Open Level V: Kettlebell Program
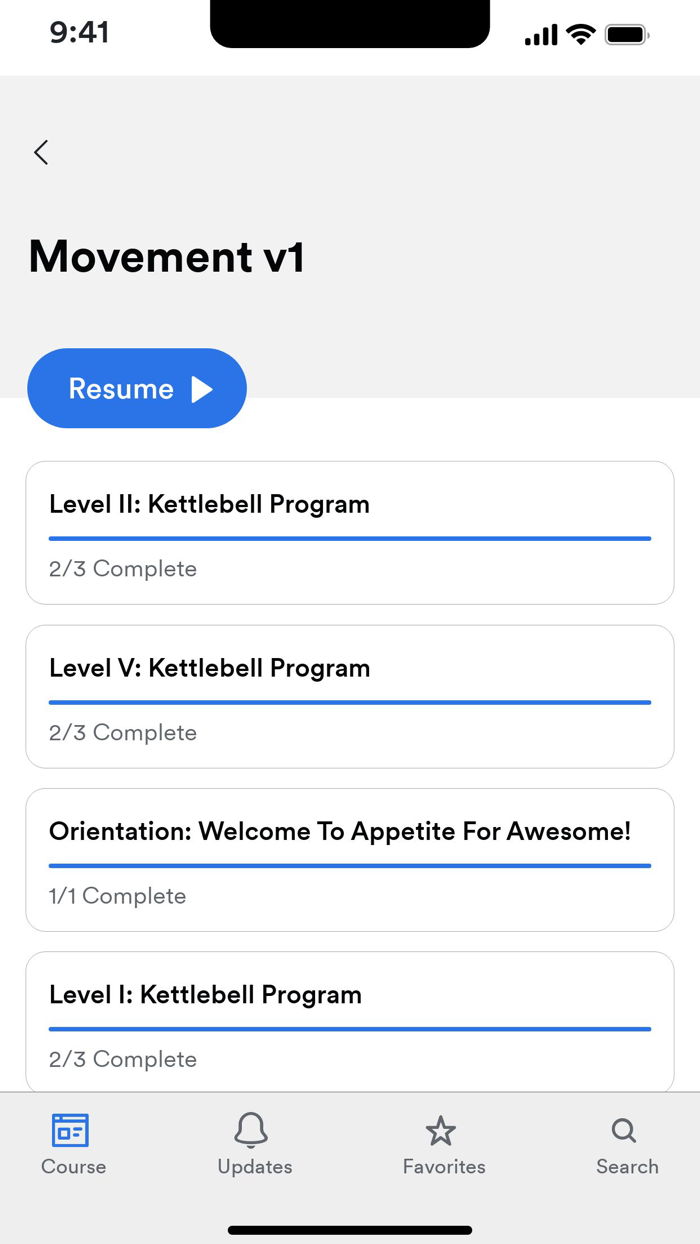Viewport: 700px width, 1244px height. coord(350,695)
